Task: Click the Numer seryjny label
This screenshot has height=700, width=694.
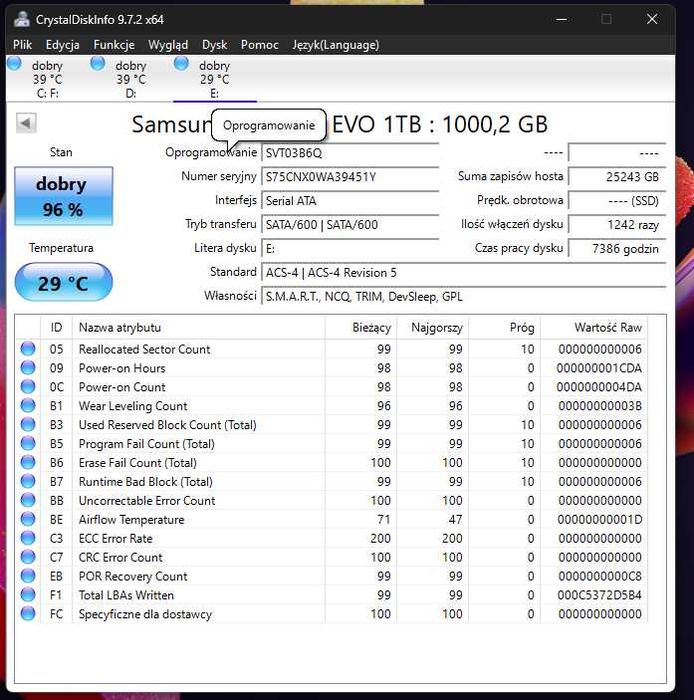Action: 219,176
